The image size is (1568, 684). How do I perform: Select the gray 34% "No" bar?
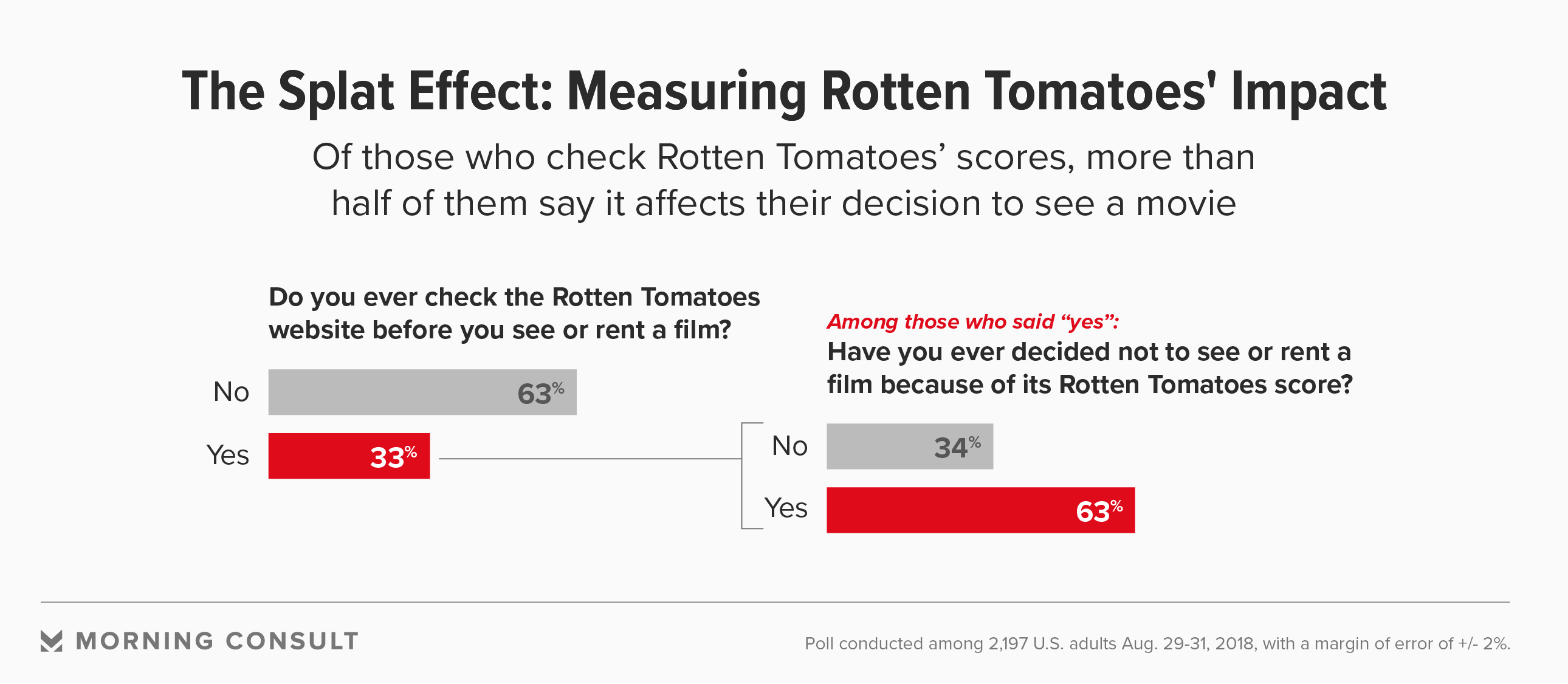[909, 446]
